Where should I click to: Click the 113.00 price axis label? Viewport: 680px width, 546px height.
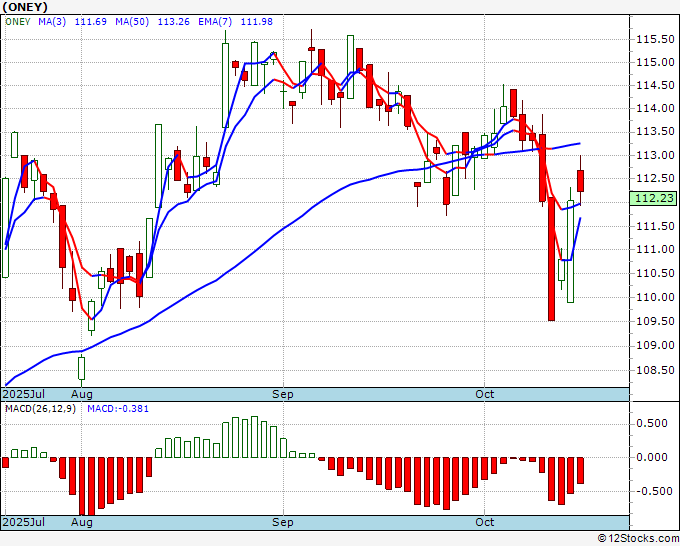coord(655,155)
